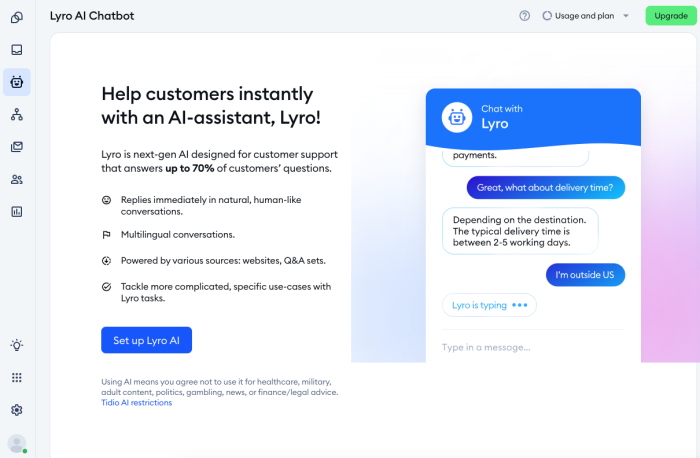Click the Type in a message field
Screen dimensions: 700x458
tap(533, 347)
